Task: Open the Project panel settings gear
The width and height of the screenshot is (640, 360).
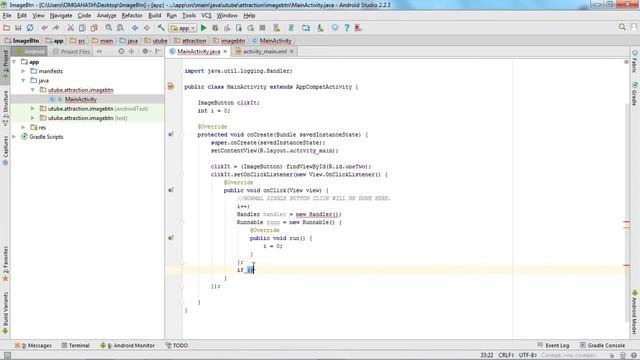Action: click(x=145, y=51)
